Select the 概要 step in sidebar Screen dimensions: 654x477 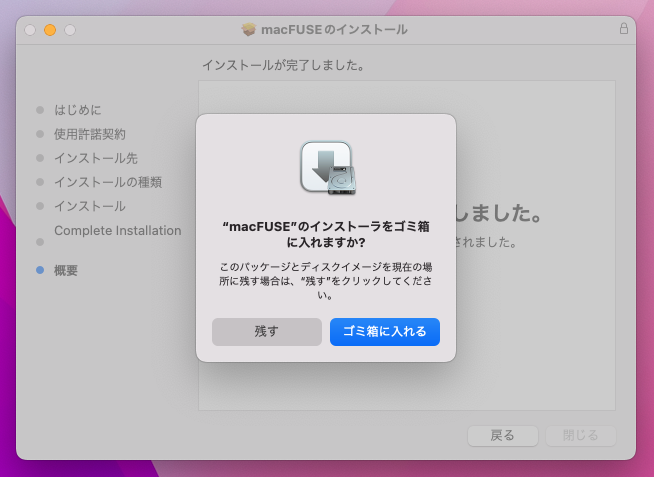[66, 271]
